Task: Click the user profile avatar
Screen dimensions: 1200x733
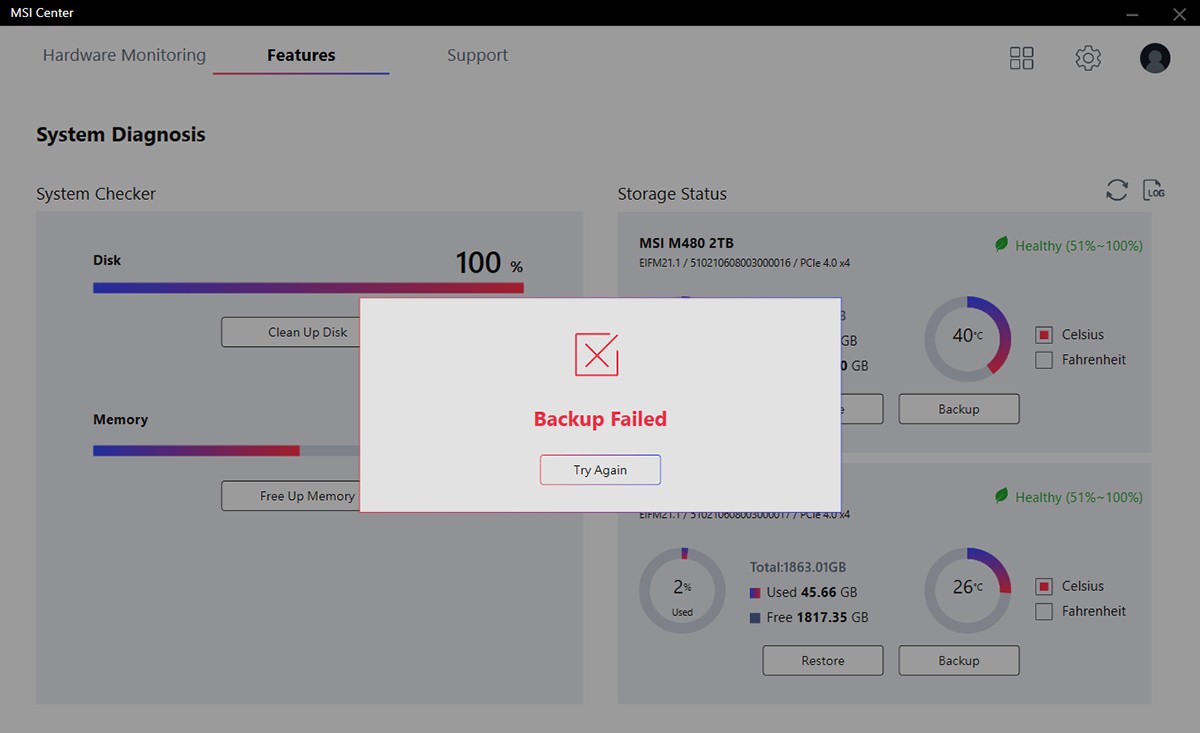Action: pyautogui.click(x=1155, y=58)
